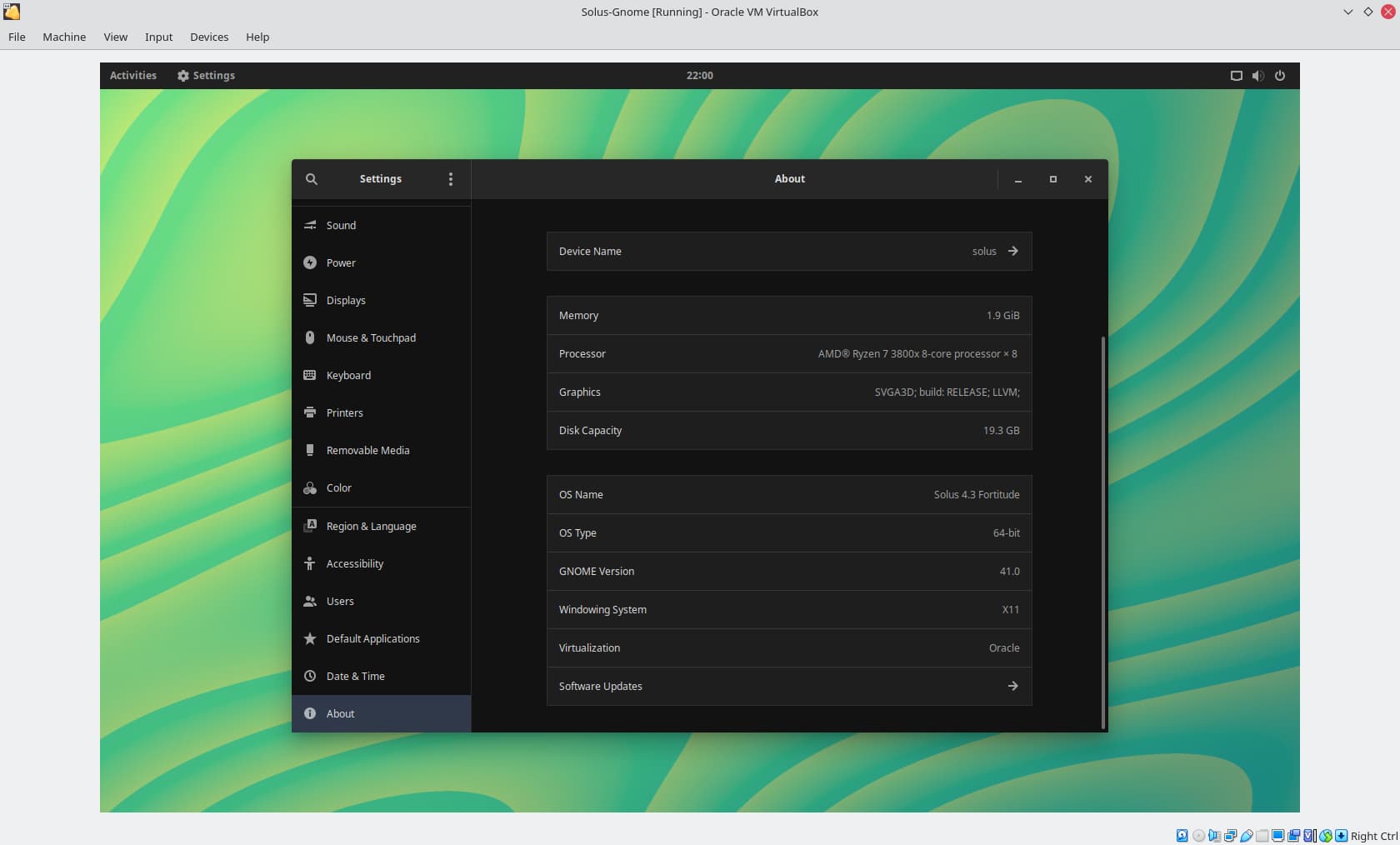Click the Software Updates arrow
The height and width of the screenshot is (845, 1400).
tap(1013, 686)
